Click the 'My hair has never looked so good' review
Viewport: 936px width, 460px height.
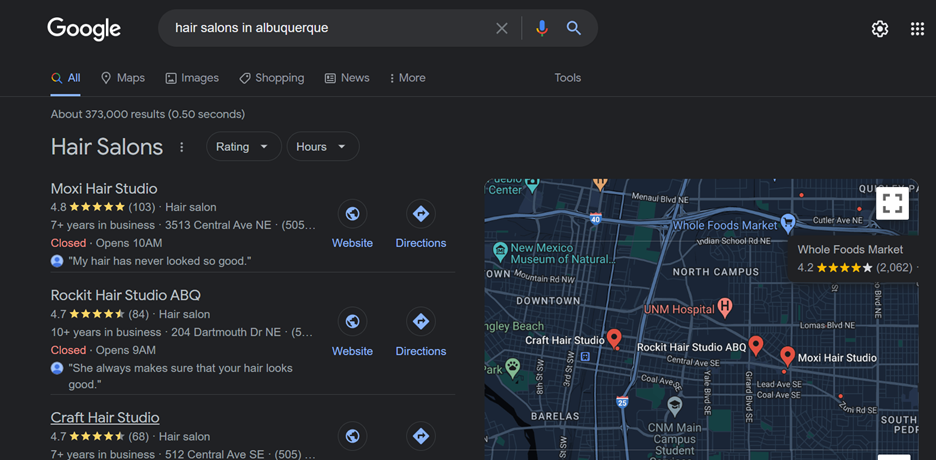(x=160, y=261)
